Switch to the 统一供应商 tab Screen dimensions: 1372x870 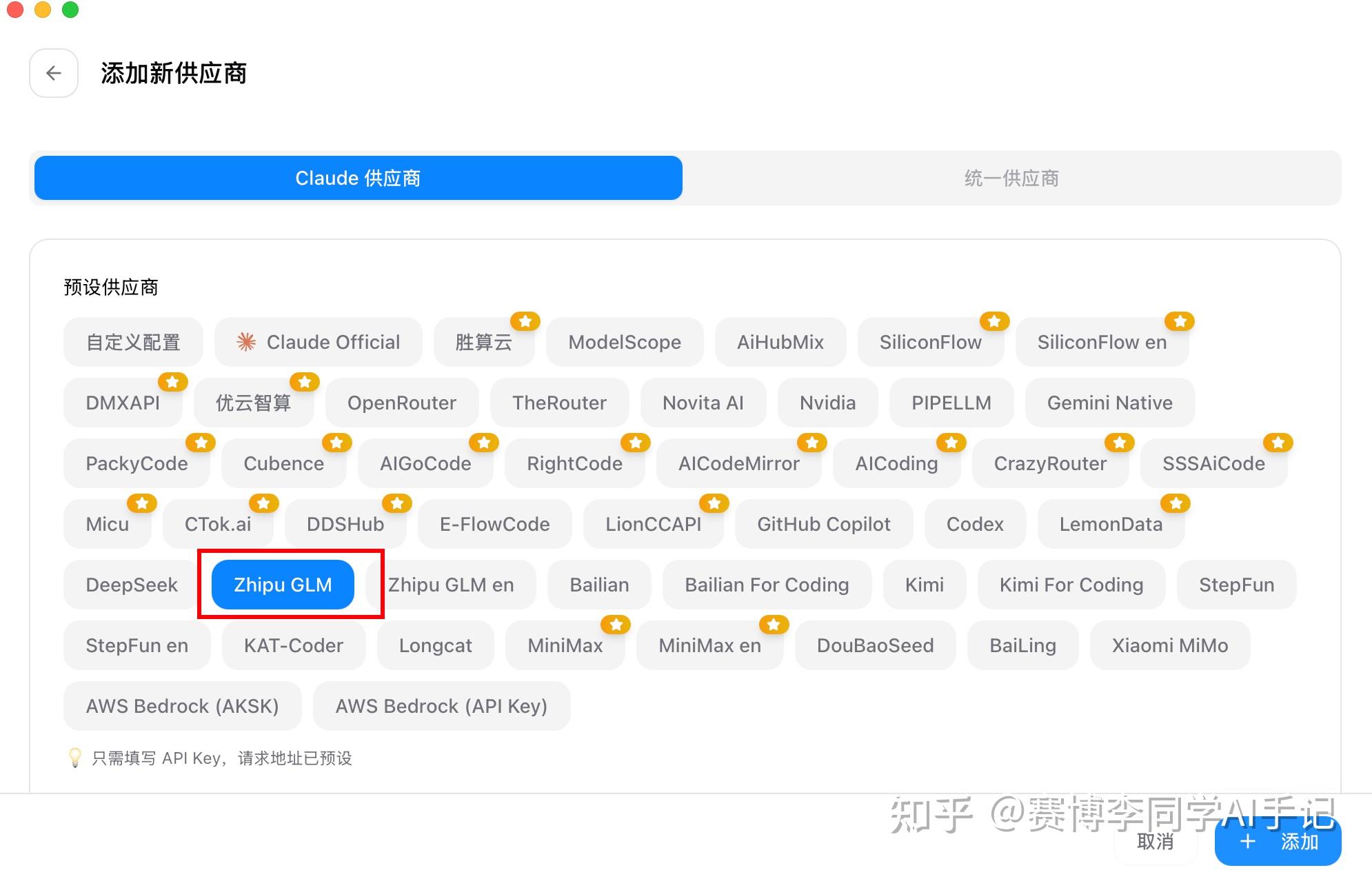[x=1011, y=178]
